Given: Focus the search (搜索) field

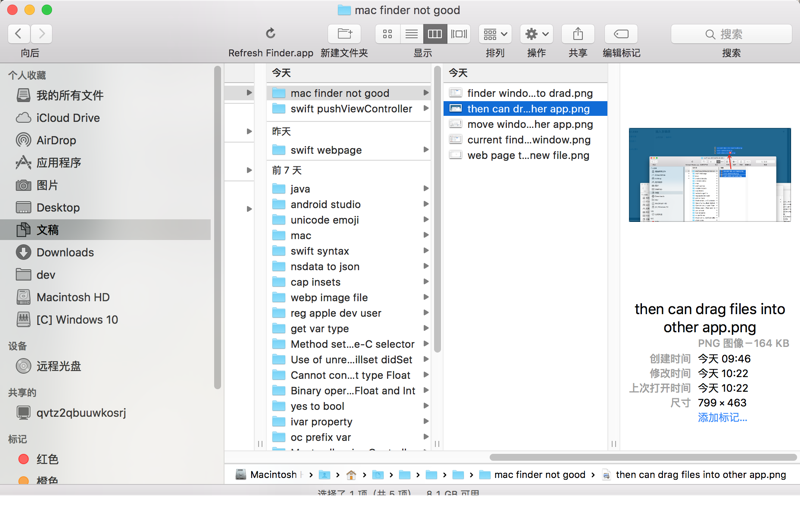Looking at the screenshot, I should (731, 34).
